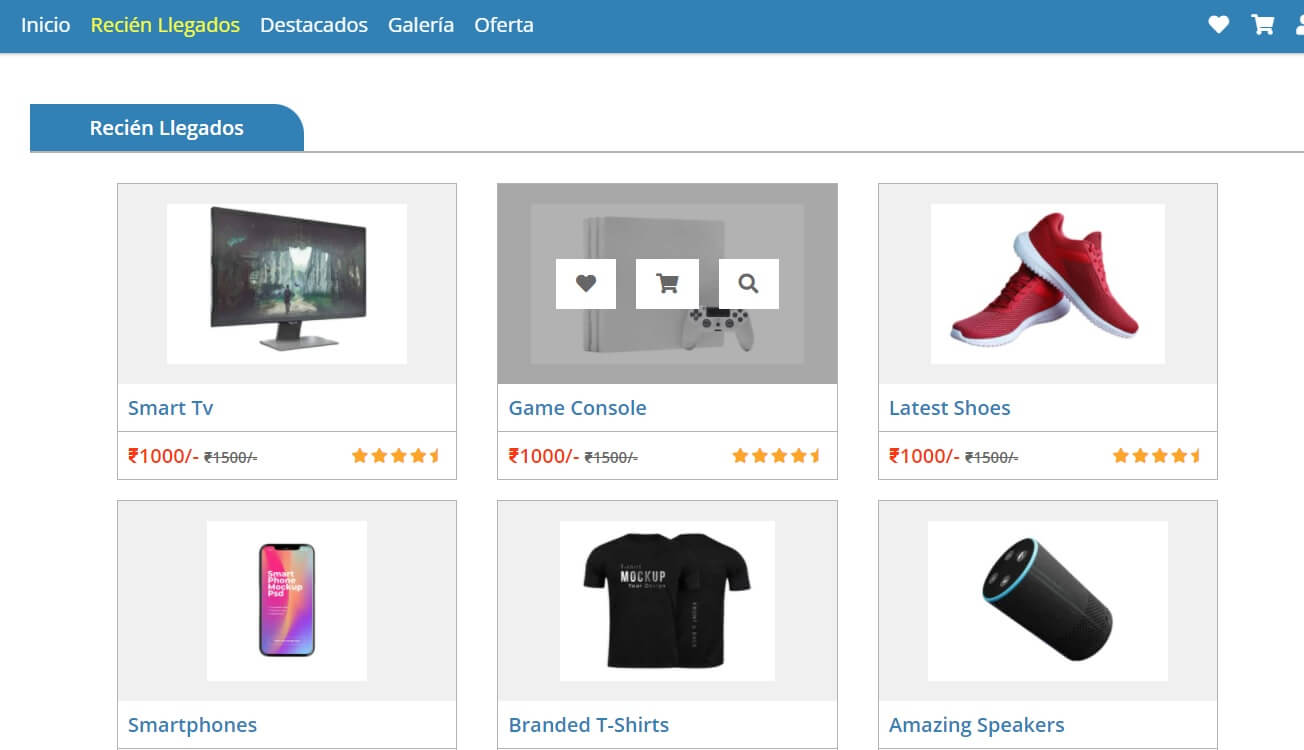Click the user account icon in navbar
The width and height of the screenshot is (1304, 750).
pos(1299,25)
